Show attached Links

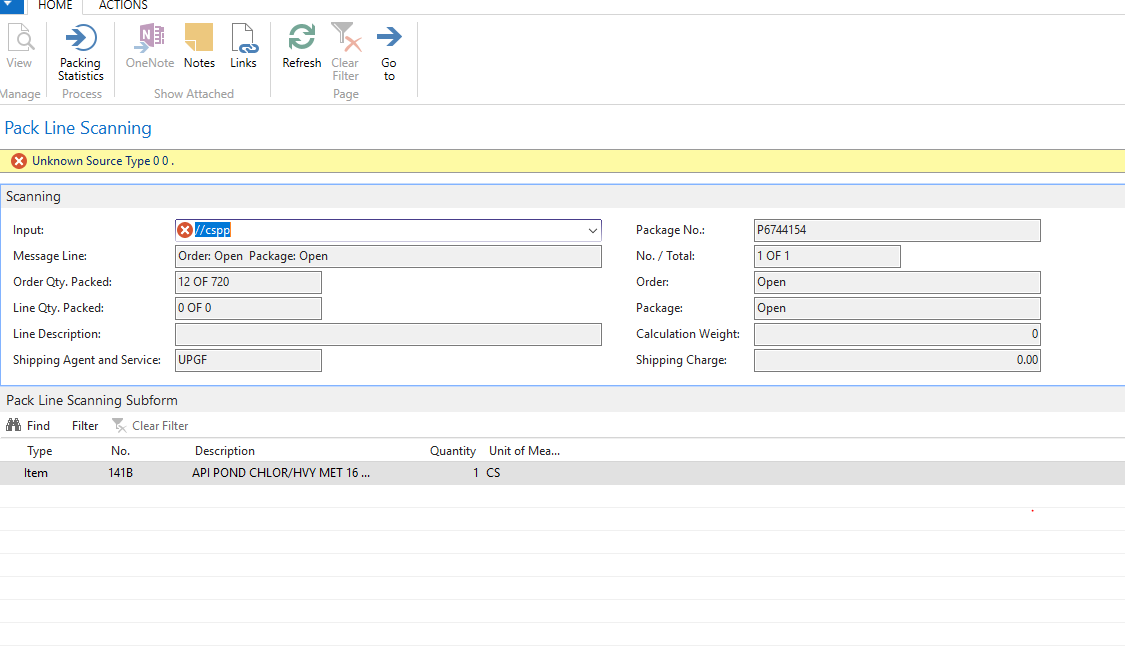point(243,47)
